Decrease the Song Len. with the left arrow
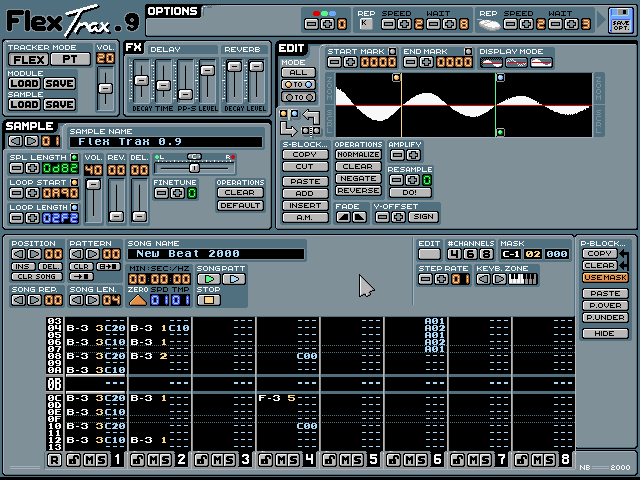 (x=76, y=300)
